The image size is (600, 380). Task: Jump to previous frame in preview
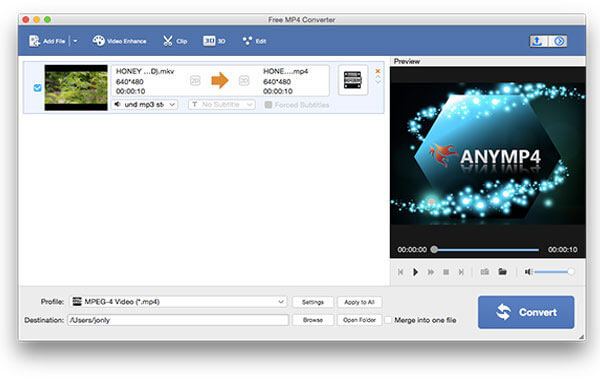[x=401, y=272]
